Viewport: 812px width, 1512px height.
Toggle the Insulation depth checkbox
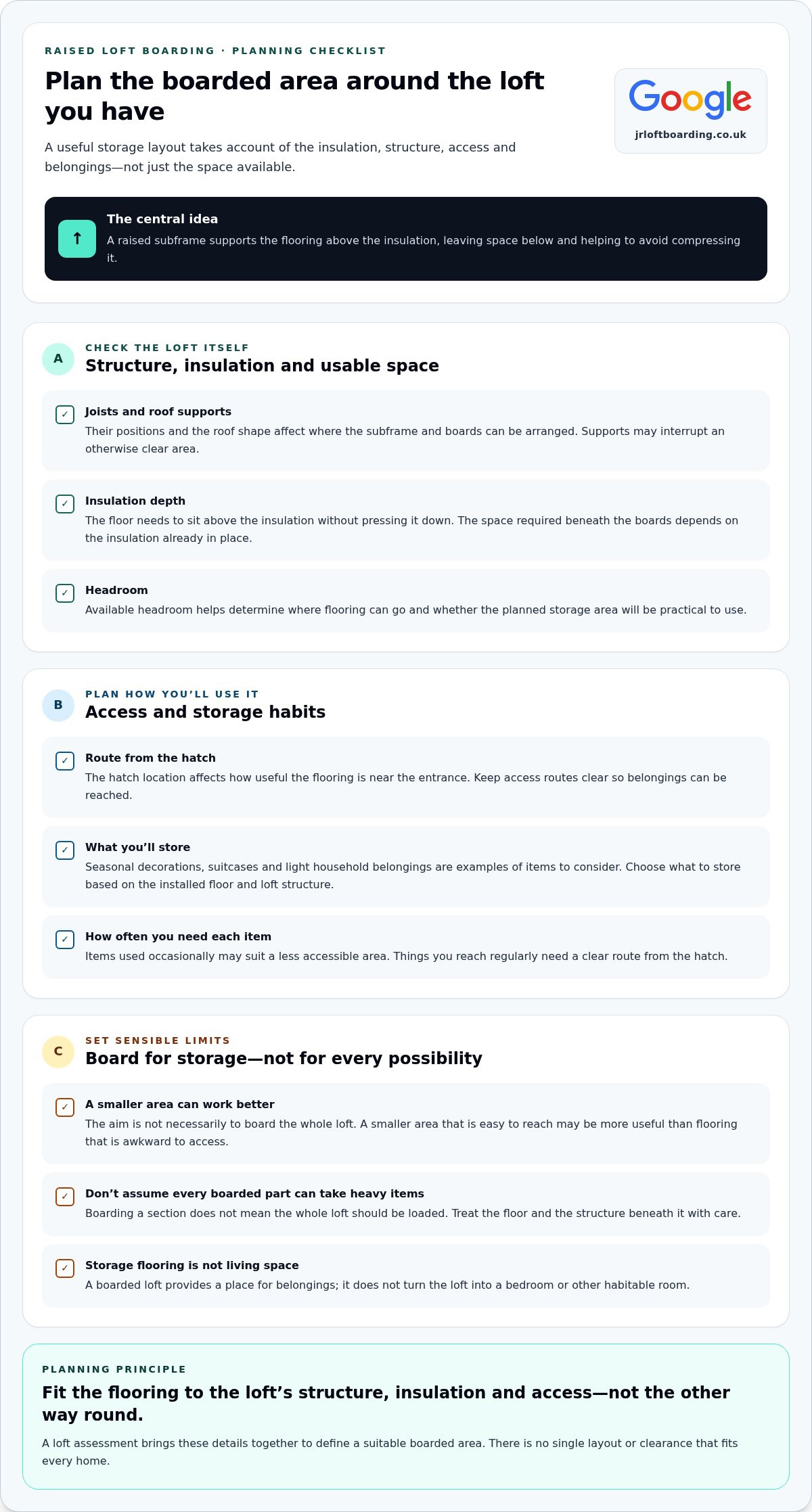point(65,504)
